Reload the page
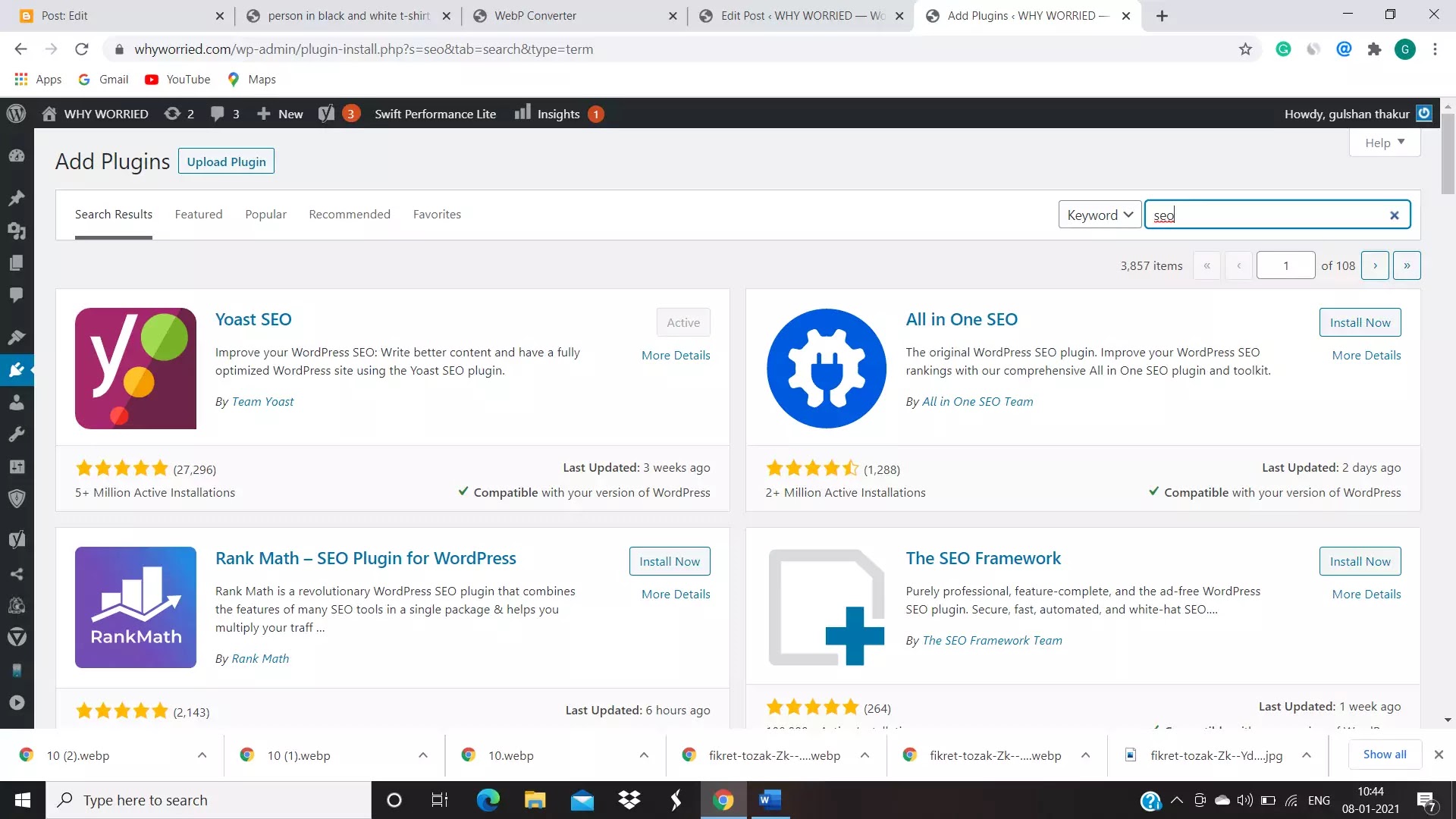The width and height of the screenshot is (1456, 819). 81,49
